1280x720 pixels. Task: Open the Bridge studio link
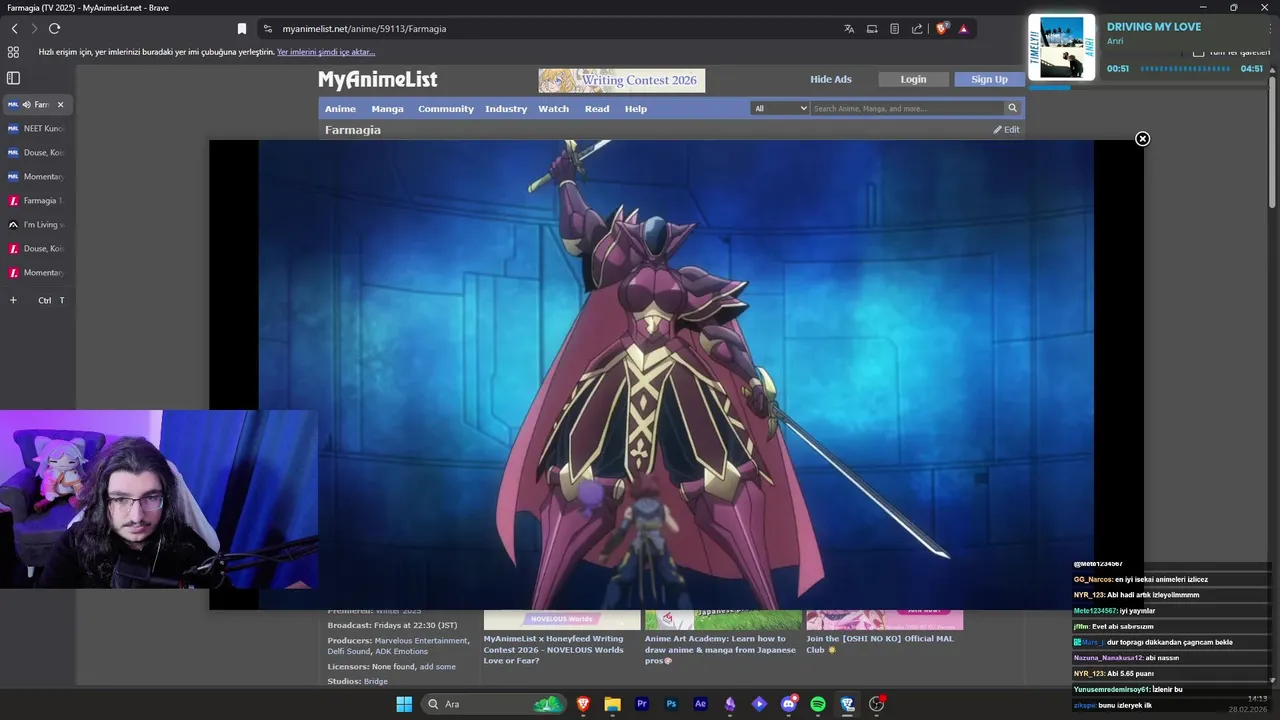coord(376,681)
